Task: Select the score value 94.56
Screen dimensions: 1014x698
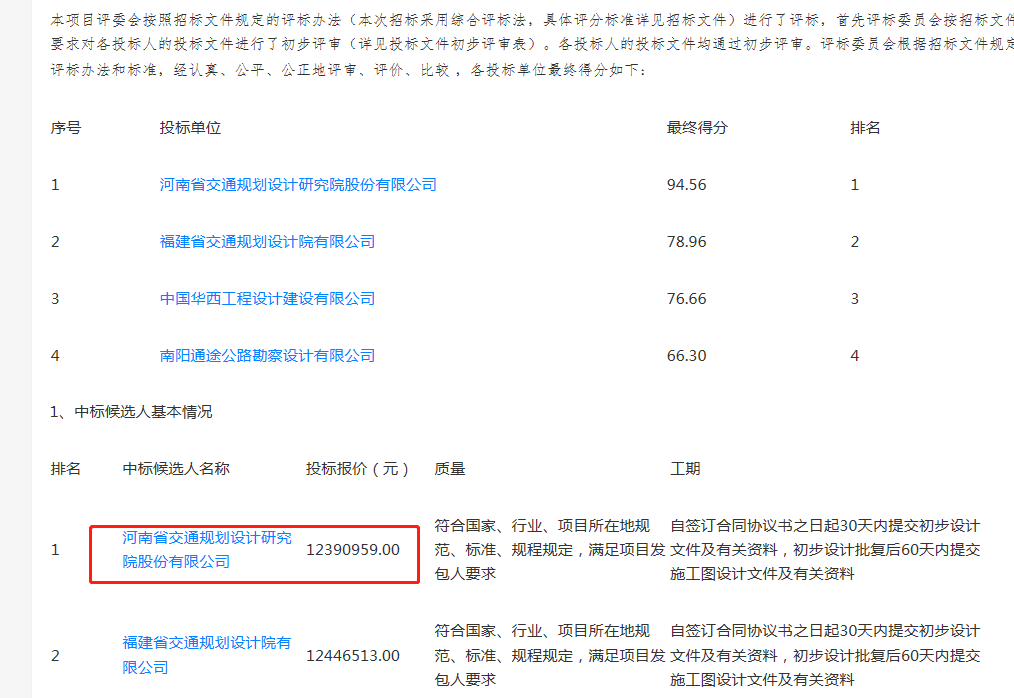Action: click(x=686, y=185)
